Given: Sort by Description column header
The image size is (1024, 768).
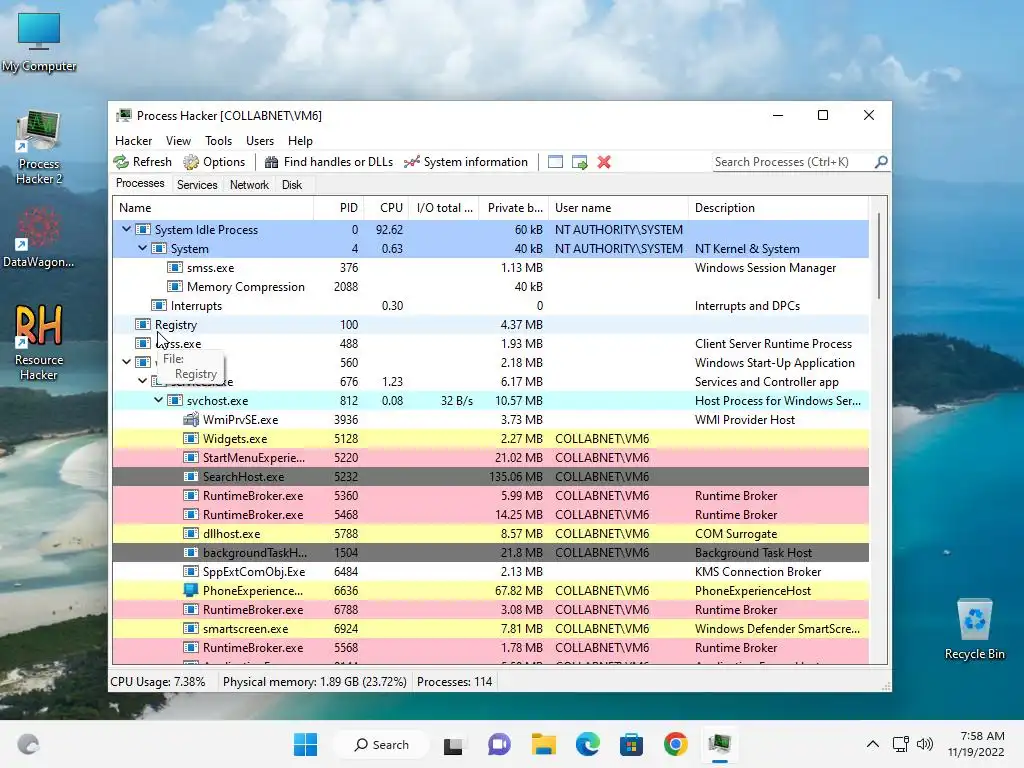Looking at the screenshot, I should [778, 208].
